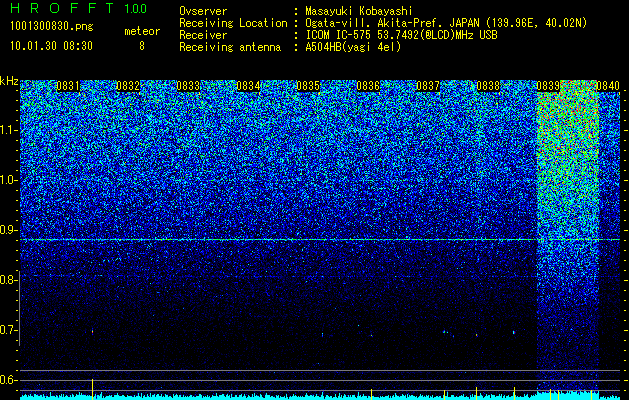Click the ICOM IC-575 receiver text
The image size is (629, 400).
tap(401, 35)
